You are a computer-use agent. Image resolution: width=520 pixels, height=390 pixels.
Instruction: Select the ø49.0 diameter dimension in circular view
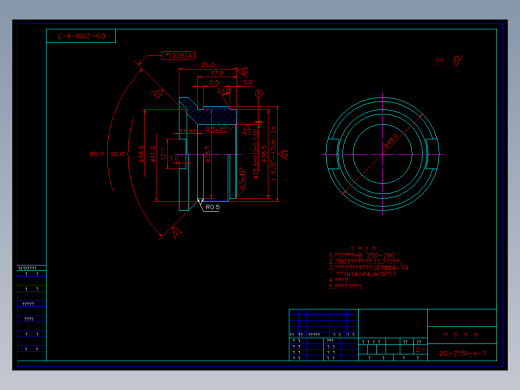coord(391,140)
